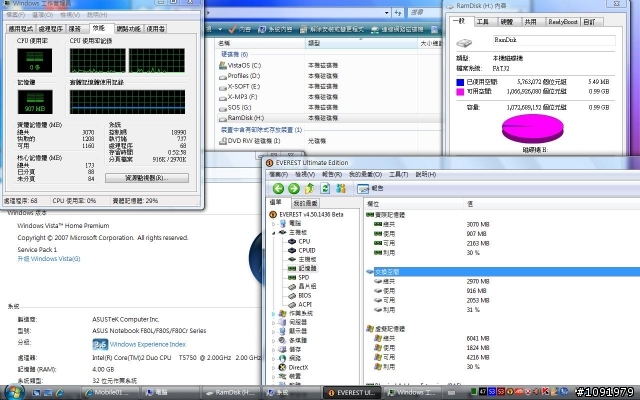Click the Windows Start orb
640x400 pixels.
coord(15,392)
